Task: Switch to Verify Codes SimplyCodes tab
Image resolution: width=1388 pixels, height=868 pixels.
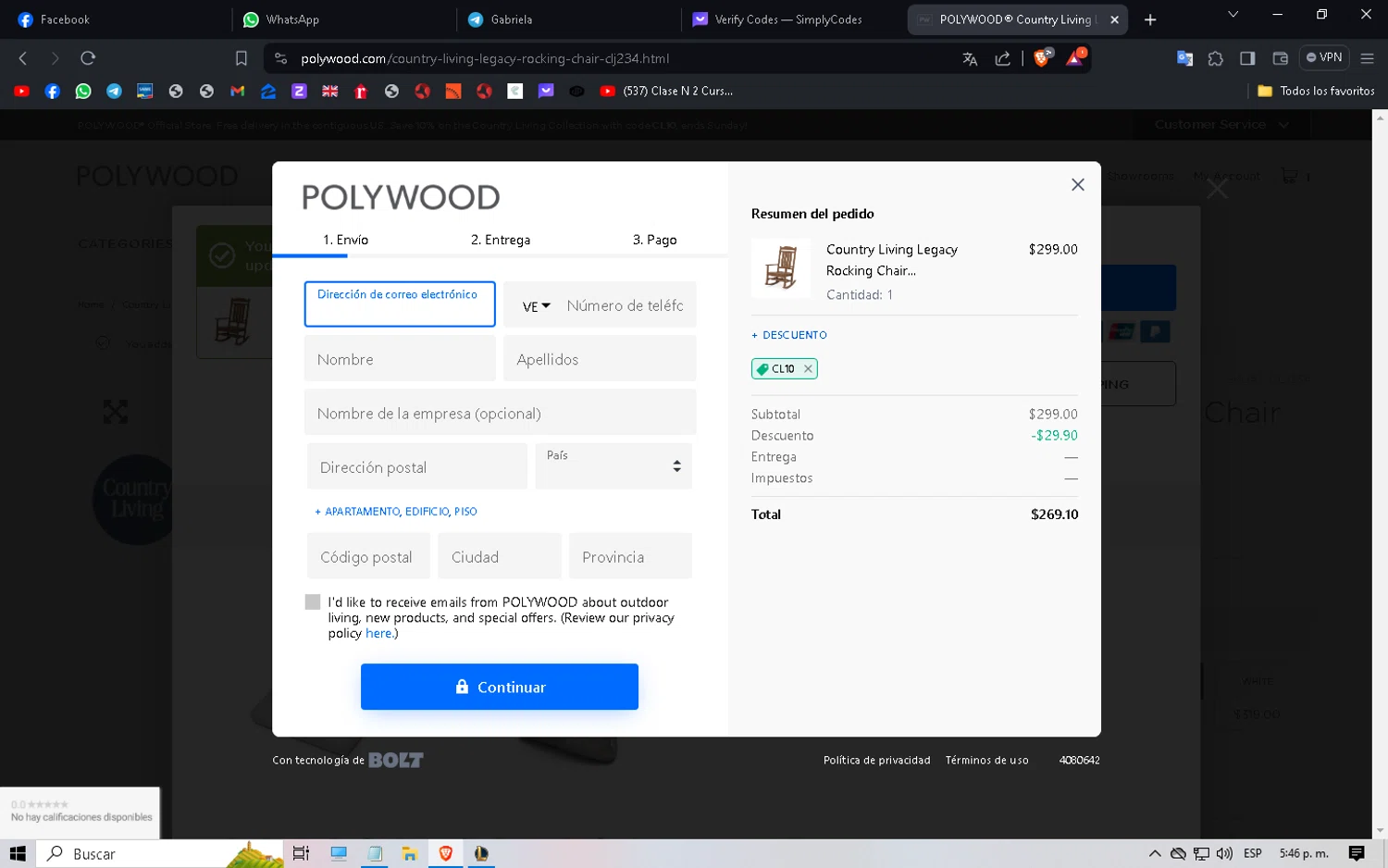Action: coord(790,19)
